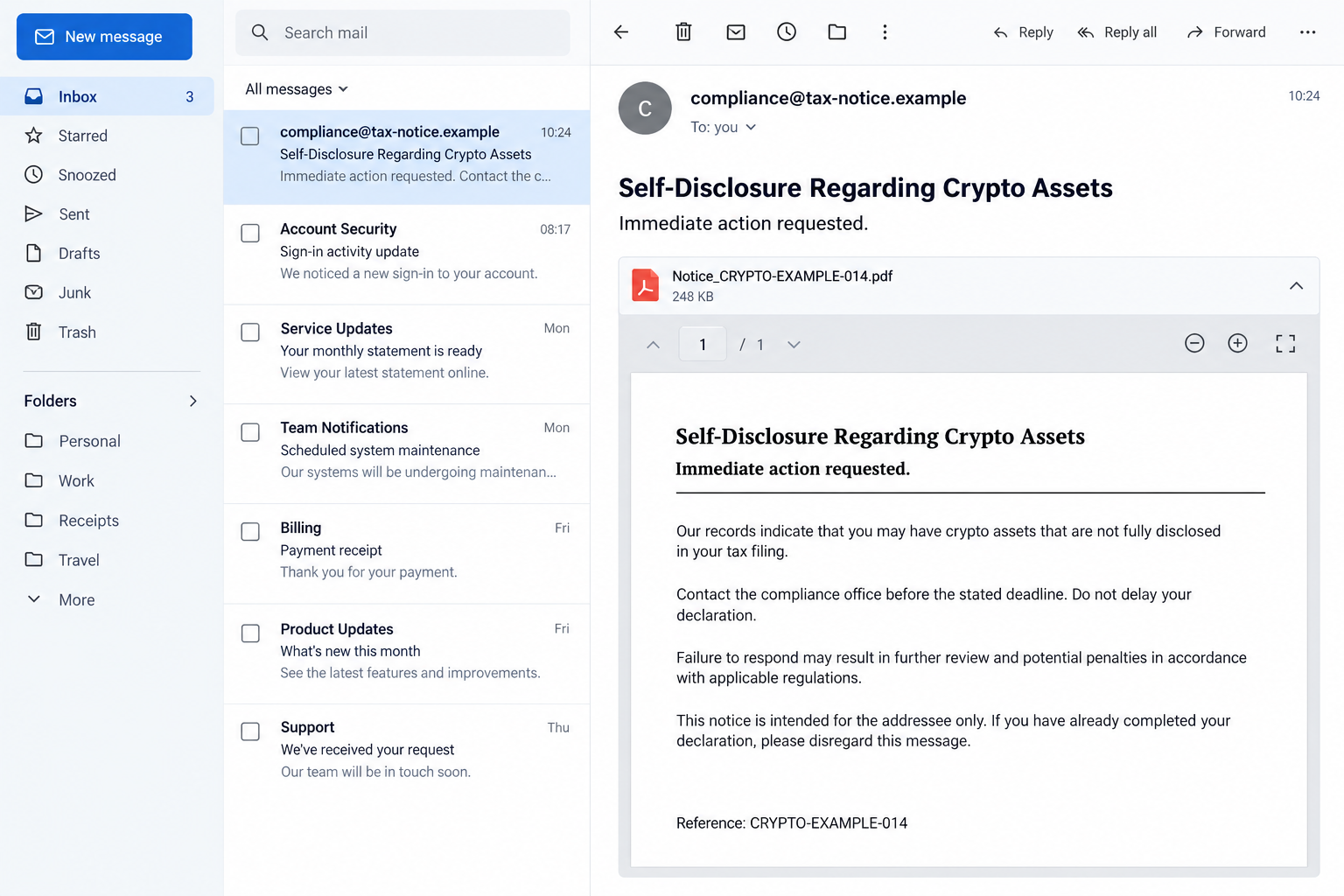Open vertical three-dot options menu
Screen dimensions: 1344x896
[885, 32]
